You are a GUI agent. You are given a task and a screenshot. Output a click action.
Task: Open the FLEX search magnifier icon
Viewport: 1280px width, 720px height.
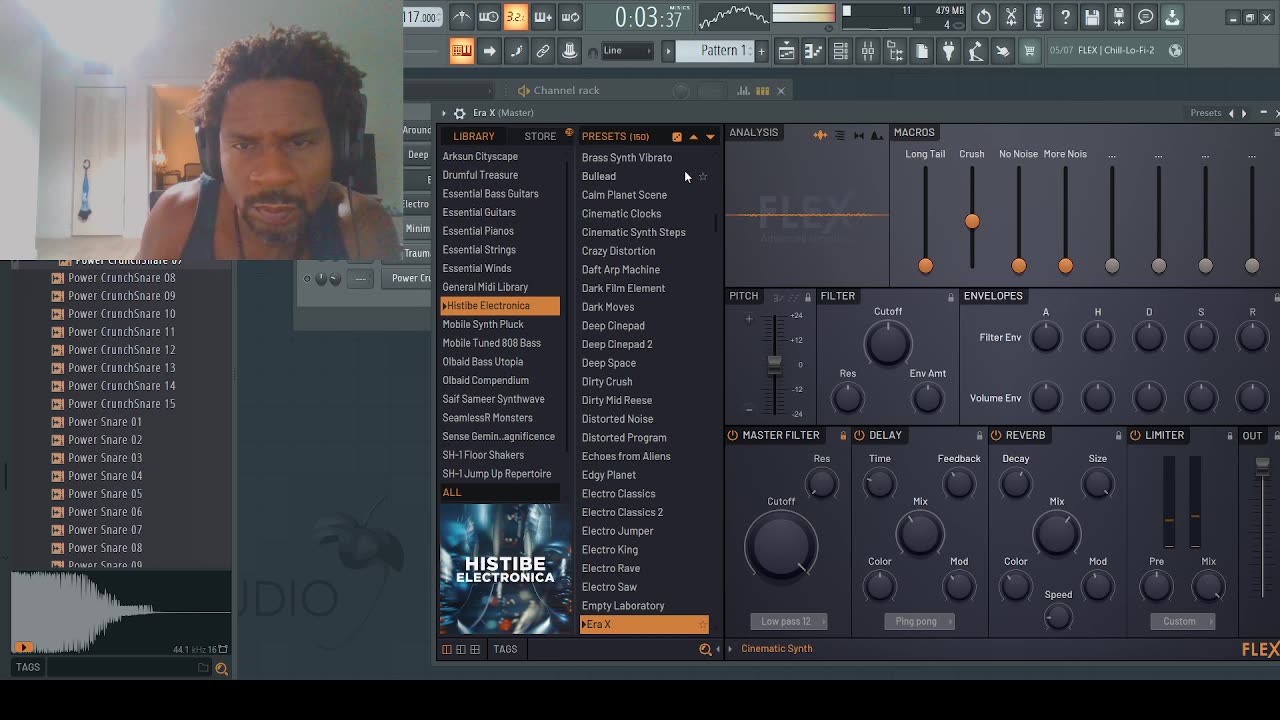[705, 650]
